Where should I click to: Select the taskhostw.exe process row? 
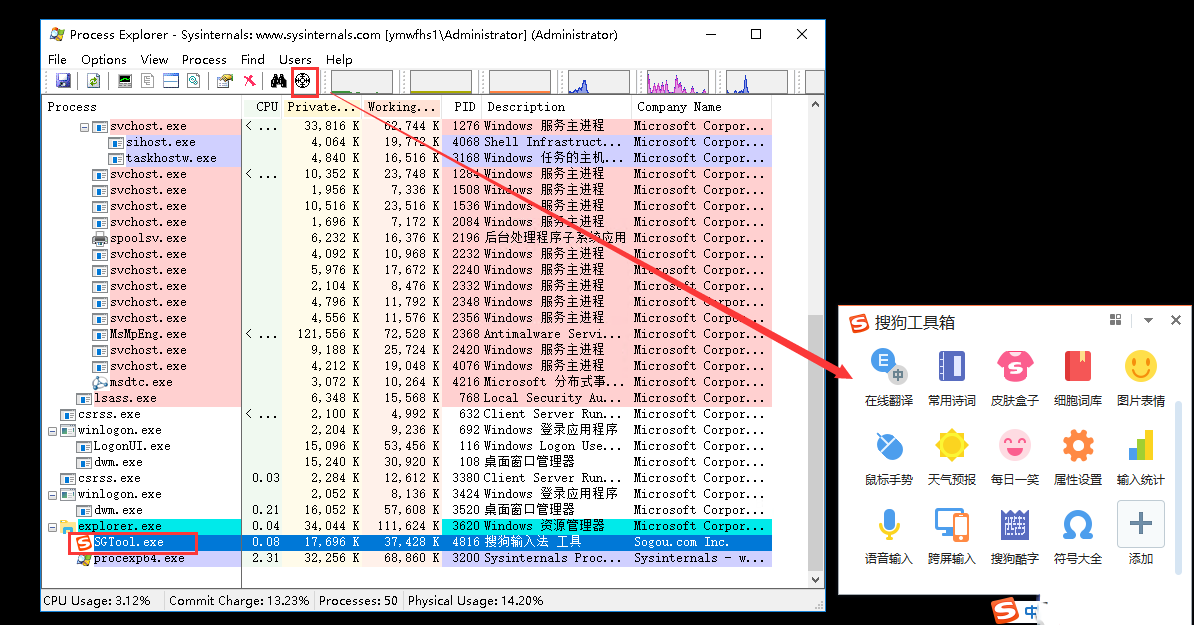tap(407, 158)
